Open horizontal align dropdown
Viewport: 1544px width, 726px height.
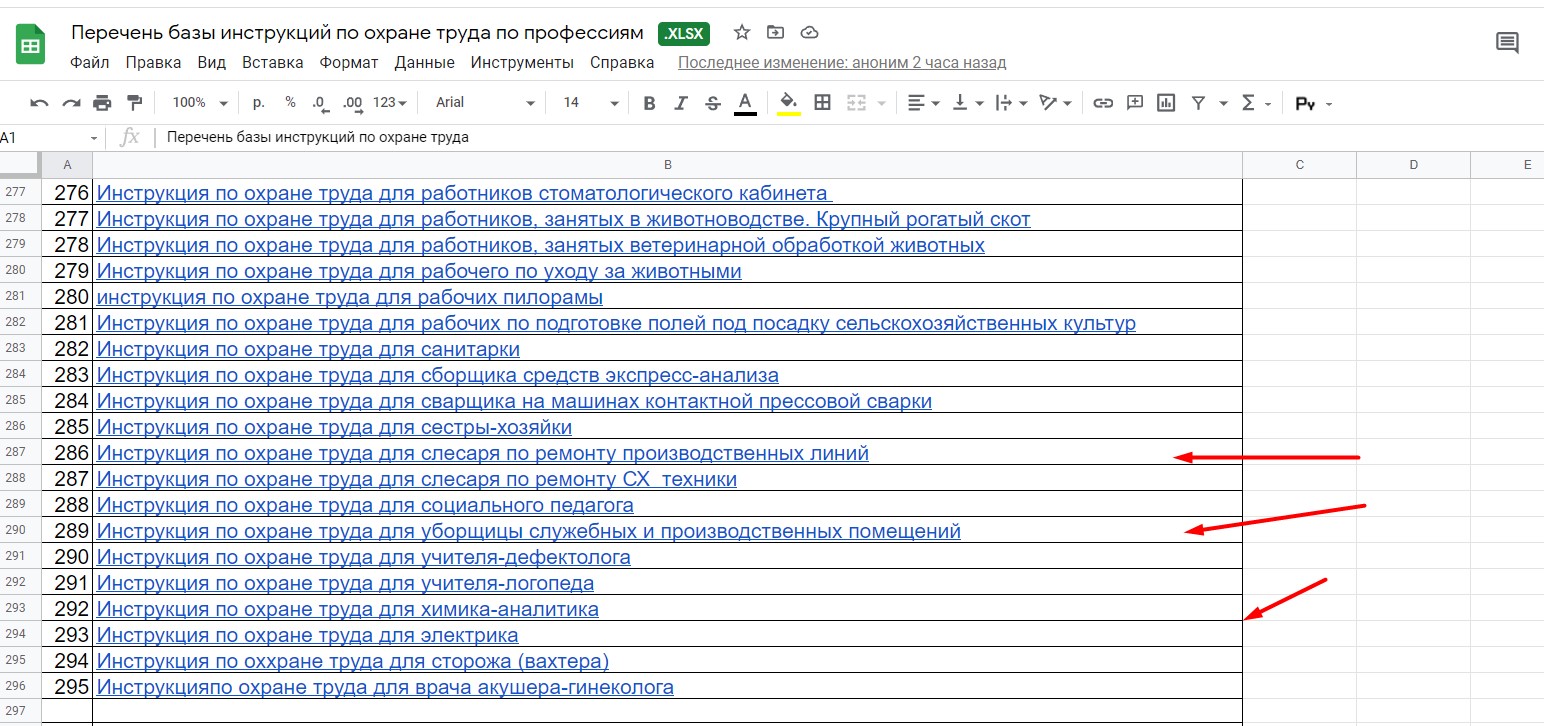[x=923, y=103]
